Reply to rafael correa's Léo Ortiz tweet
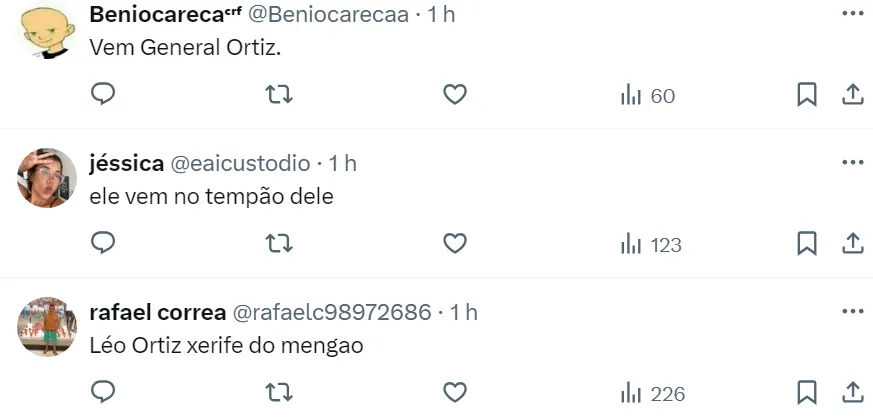The width and height of the screenshot is (873, 419). point(103,392)
